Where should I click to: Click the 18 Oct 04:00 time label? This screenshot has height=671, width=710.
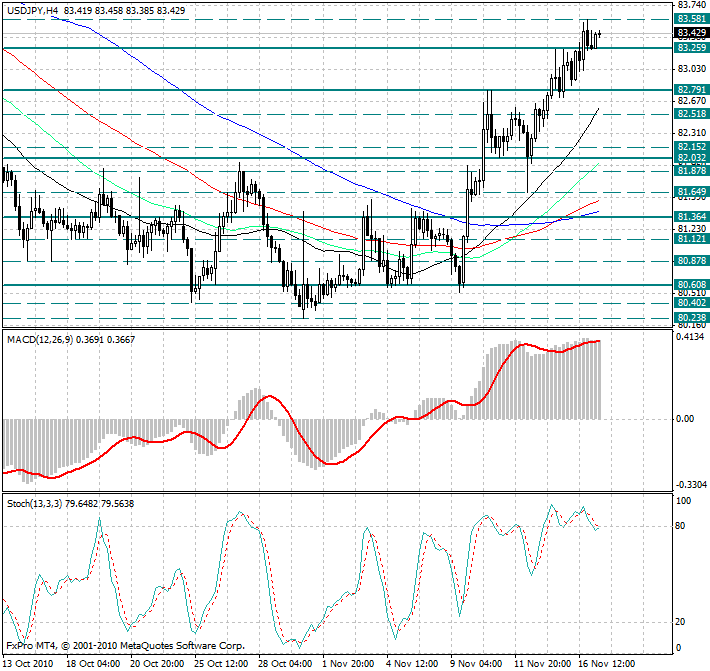pyautogui.click(x=93, y=664)
